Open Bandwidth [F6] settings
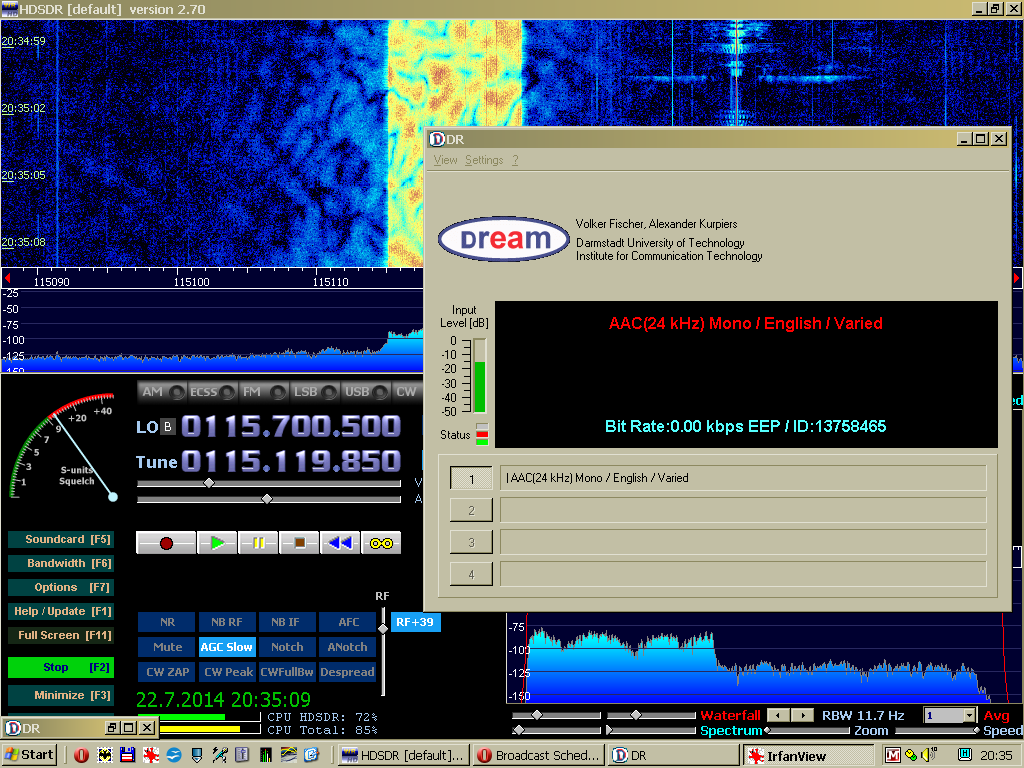Image resolution: width=1024 pixels, height=768 pixels. tap(61, 564)
